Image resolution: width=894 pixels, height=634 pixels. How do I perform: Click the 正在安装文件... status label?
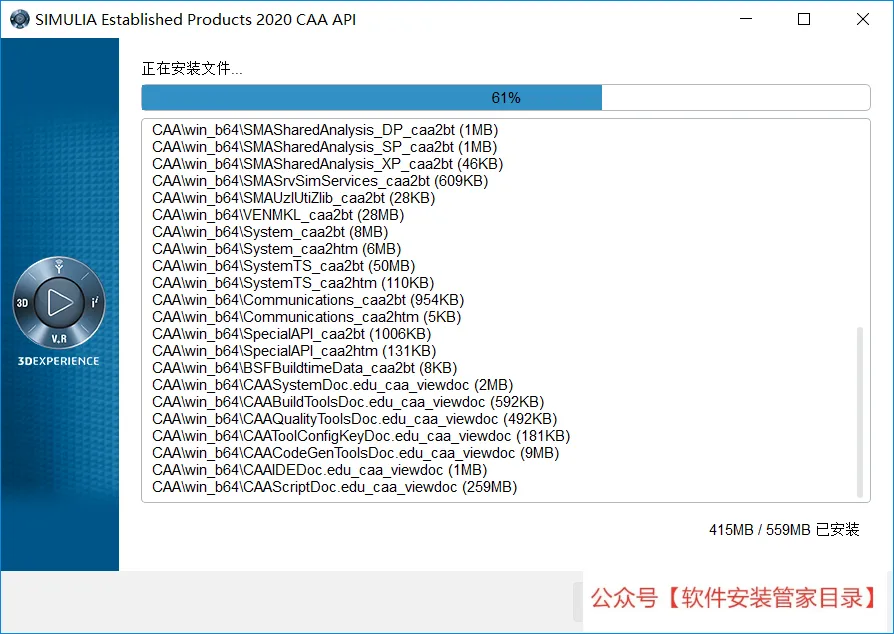tap(192, 68)
